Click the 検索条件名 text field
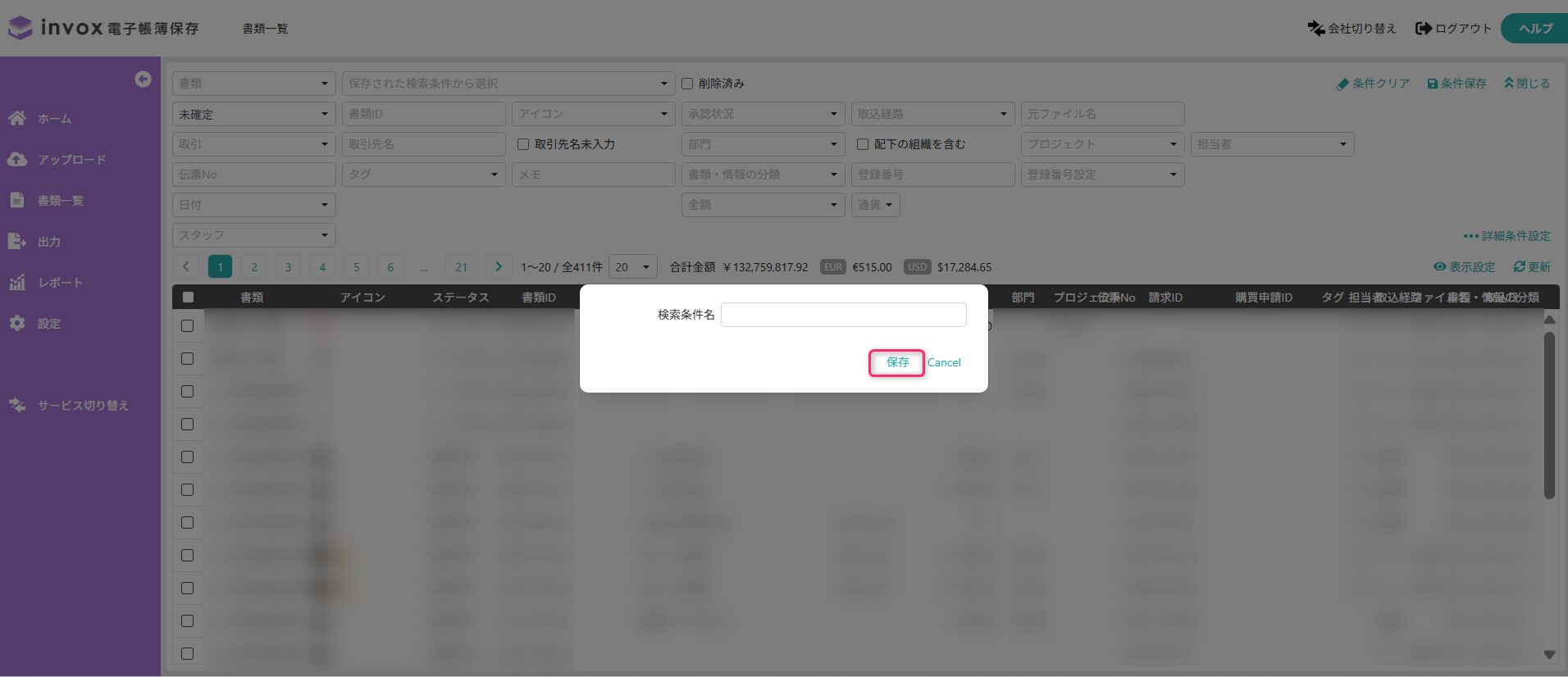 point(843,315)
